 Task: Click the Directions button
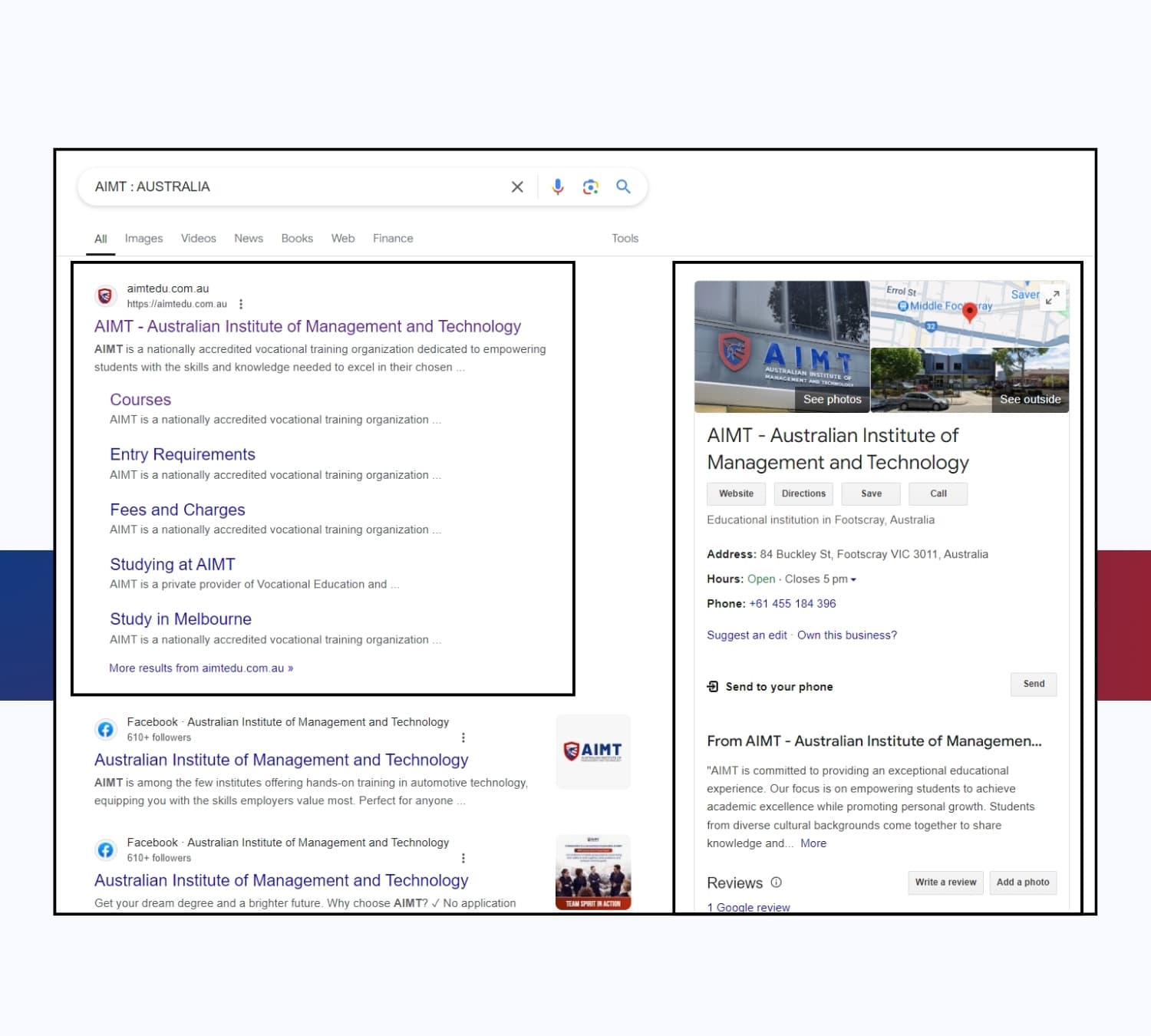tap(803, 493)
